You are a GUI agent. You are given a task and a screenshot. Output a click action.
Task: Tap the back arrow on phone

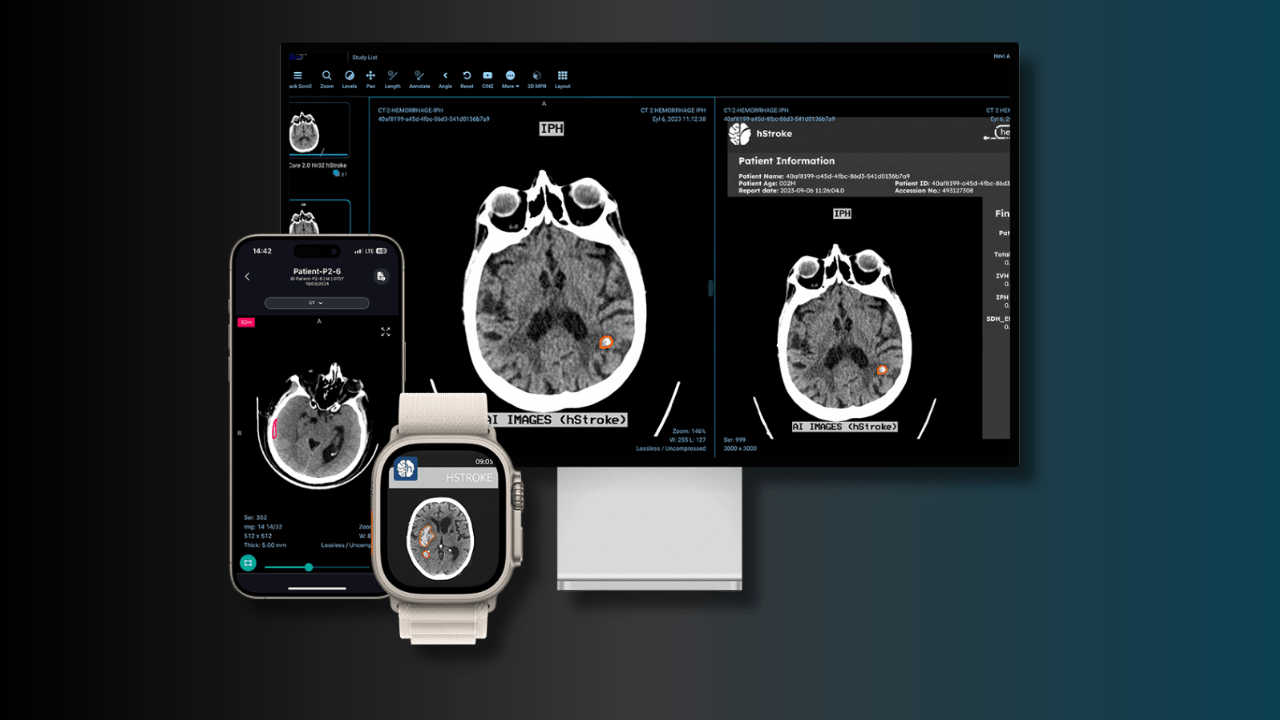point(248,277)
